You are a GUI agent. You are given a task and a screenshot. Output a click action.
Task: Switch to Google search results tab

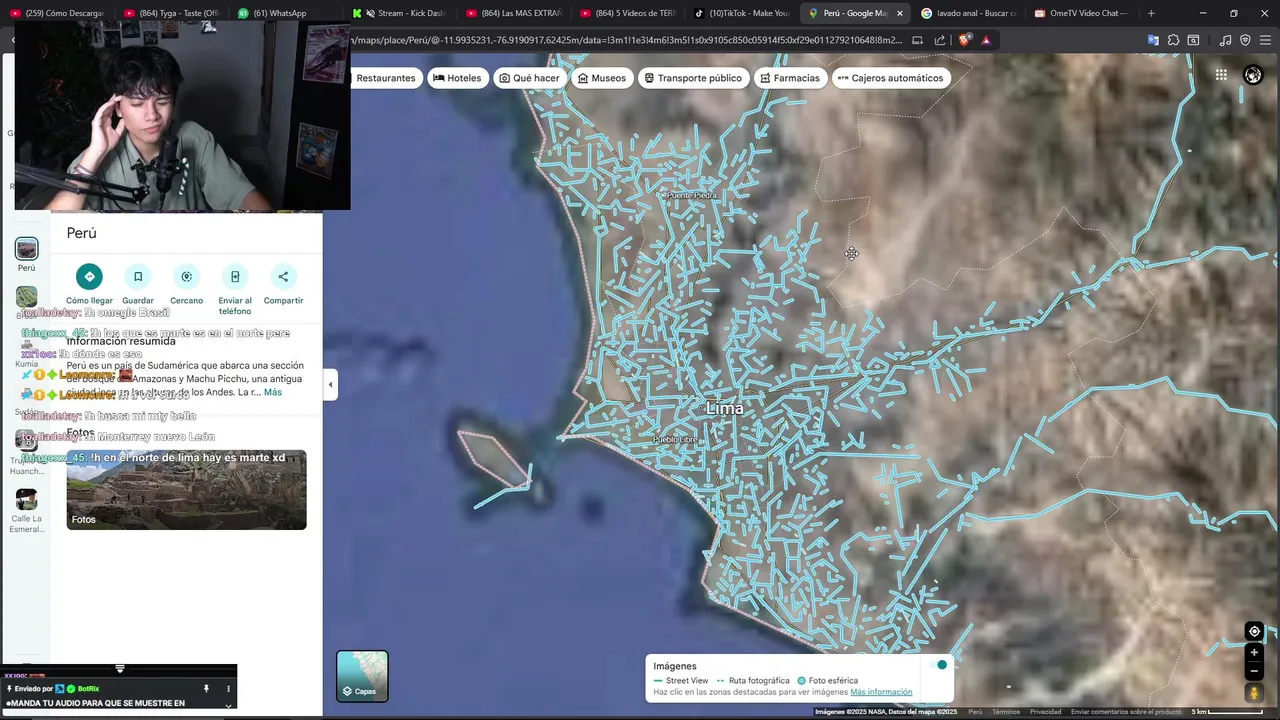pyautogui.click(x=970, y=13)
